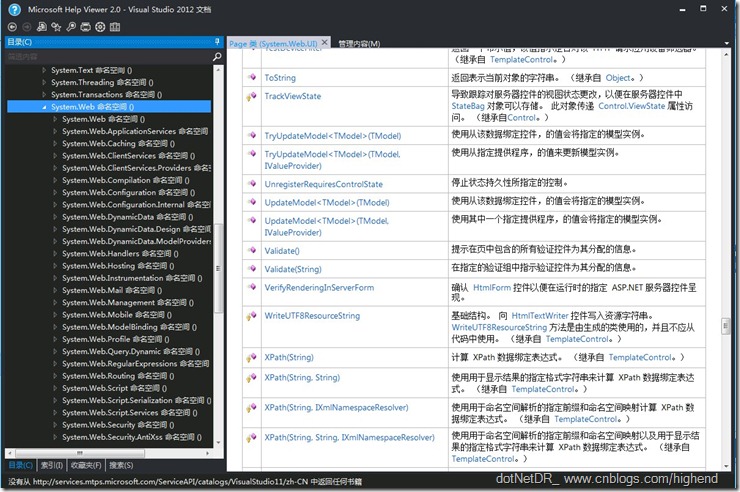Click the method icon beside WriteUTF8ResourceString
Screen dimensions: 740x492
(x=252, y=316)
